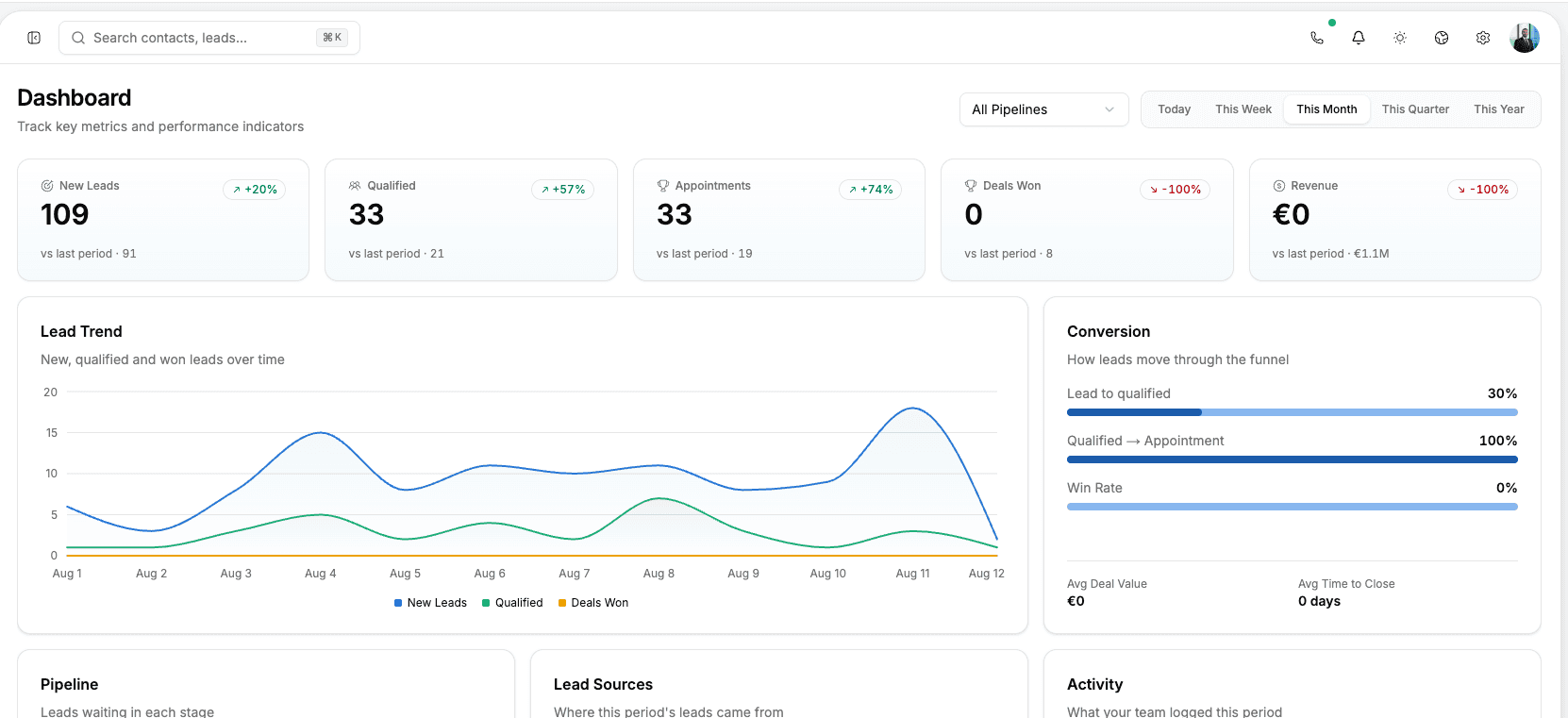
Task: Click the ⌘K shortcut badge
Action: (x=332, y=38)
